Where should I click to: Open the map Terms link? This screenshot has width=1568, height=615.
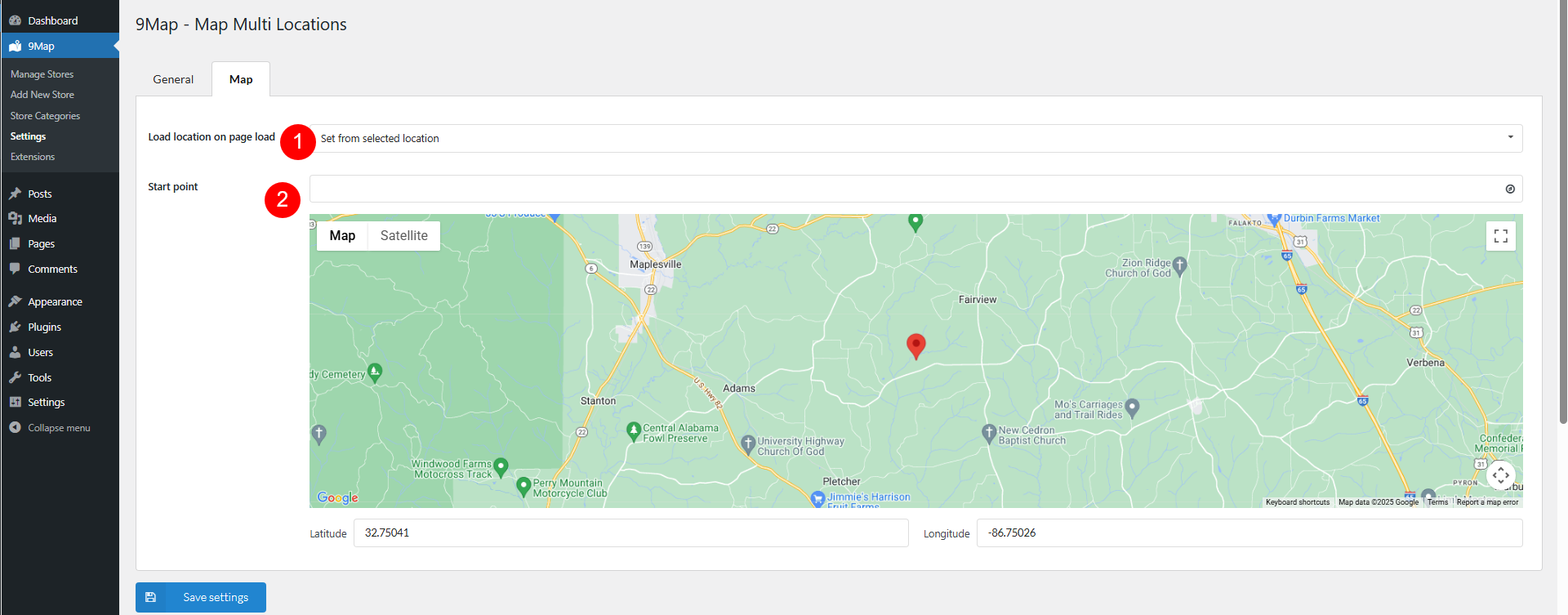tap(1438, 502)
